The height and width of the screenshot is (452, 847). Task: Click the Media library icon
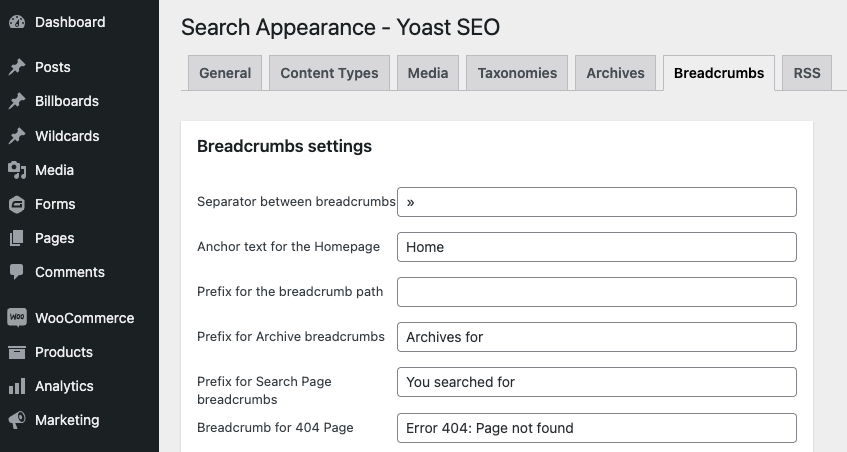pyautogui.click(x=17, y=170)
